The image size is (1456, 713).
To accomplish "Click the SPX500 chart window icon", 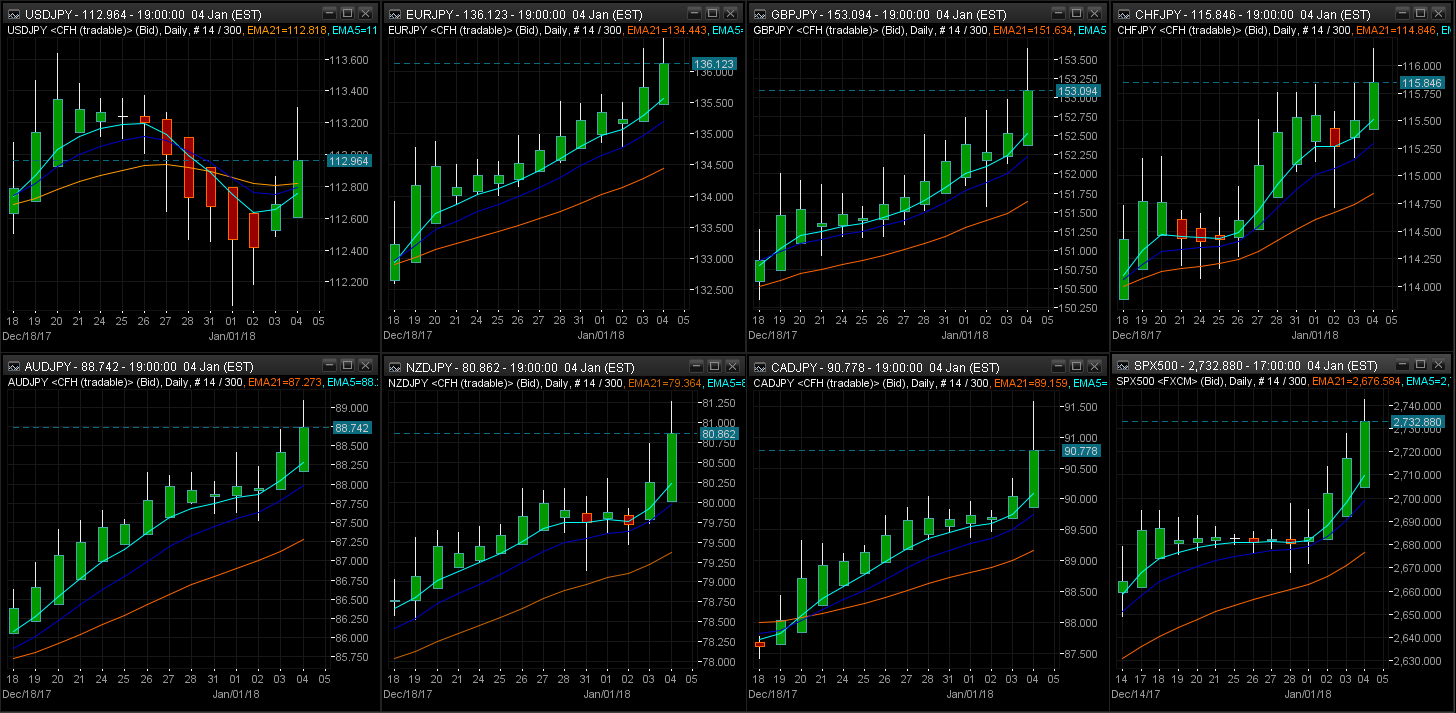I will 1124,367.
